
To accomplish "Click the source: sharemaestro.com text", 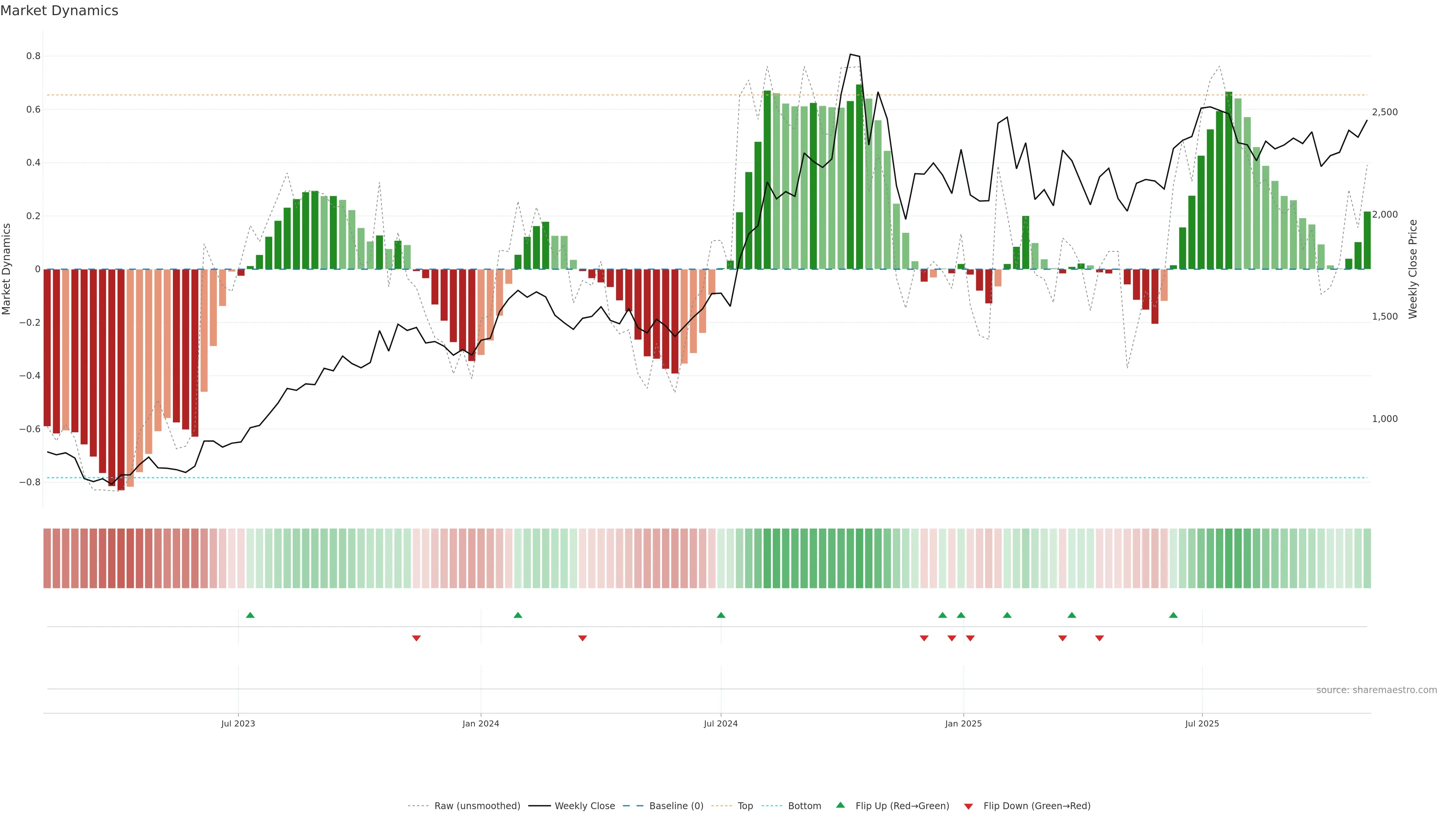I will [x=1376, y=690].
